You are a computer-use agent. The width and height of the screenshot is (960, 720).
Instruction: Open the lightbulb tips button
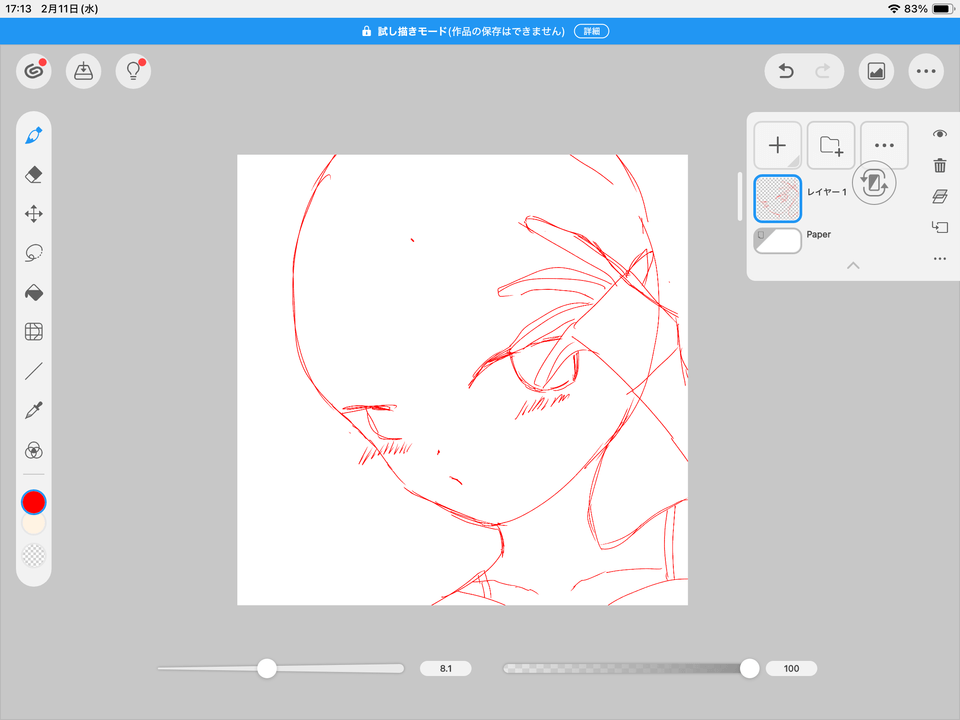[133, 71]
